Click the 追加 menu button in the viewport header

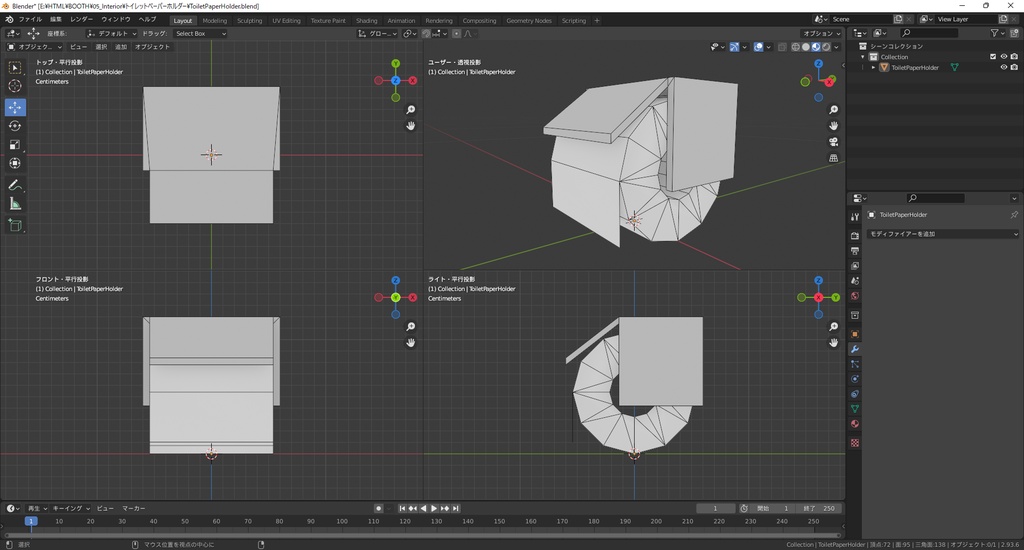121,47
